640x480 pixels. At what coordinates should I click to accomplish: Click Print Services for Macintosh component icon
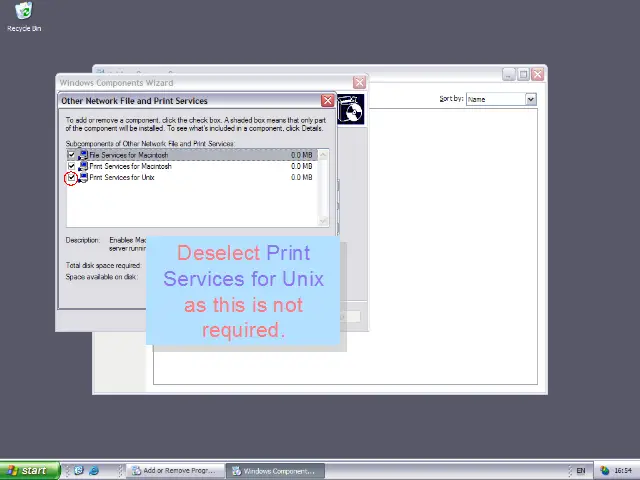(x=83, y=166)
